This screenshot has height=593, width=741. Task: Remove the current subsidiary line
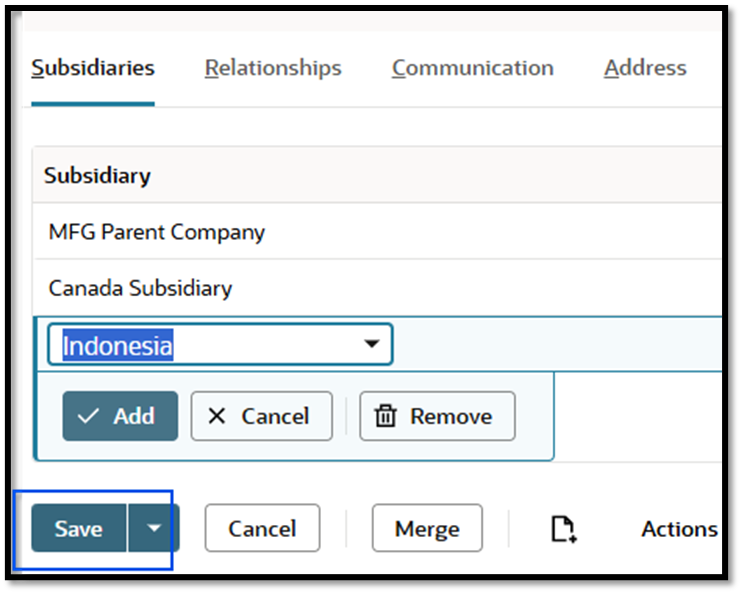tap(437, 416)
